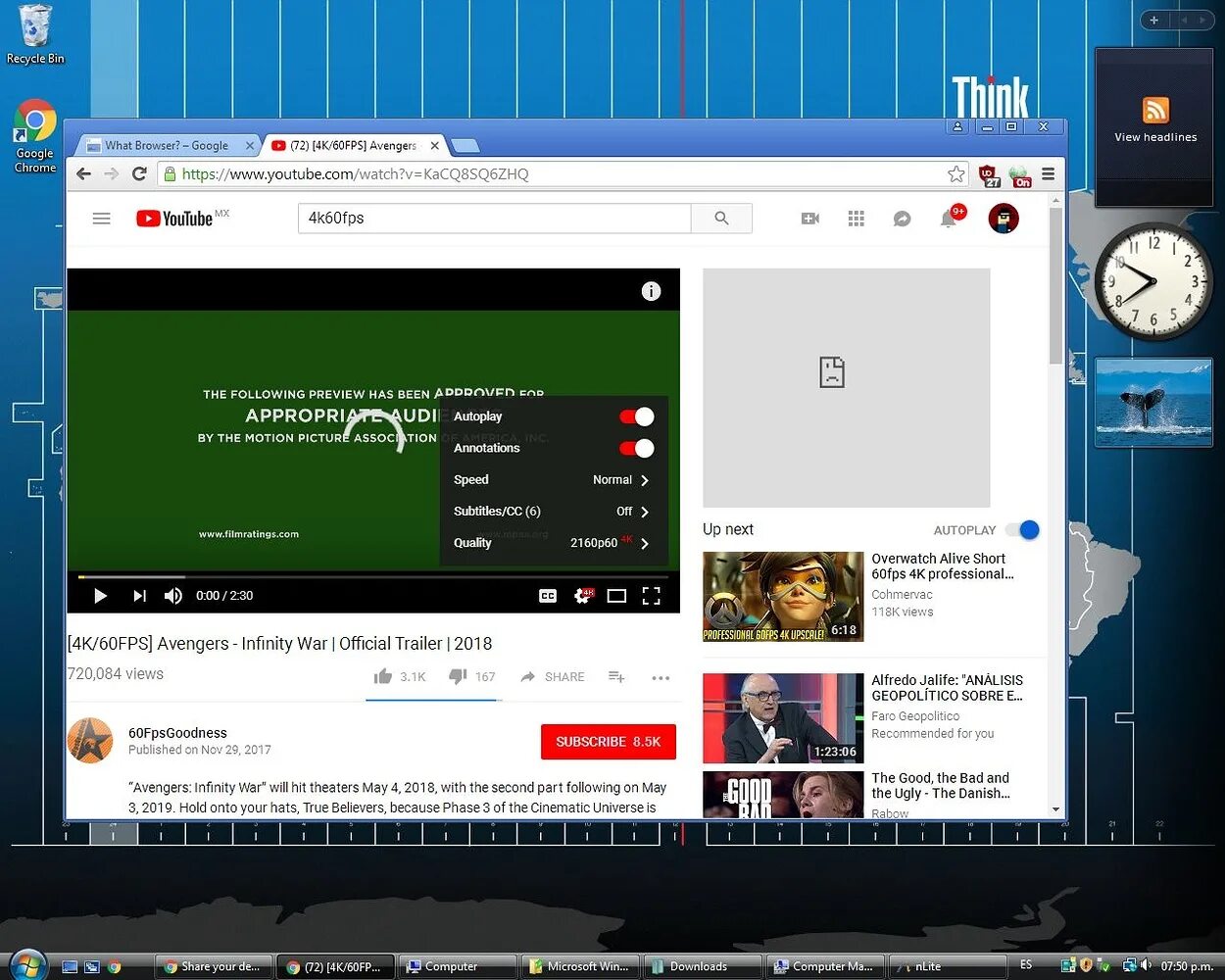Click the Overwatch video thumbnail

(783, 597)
